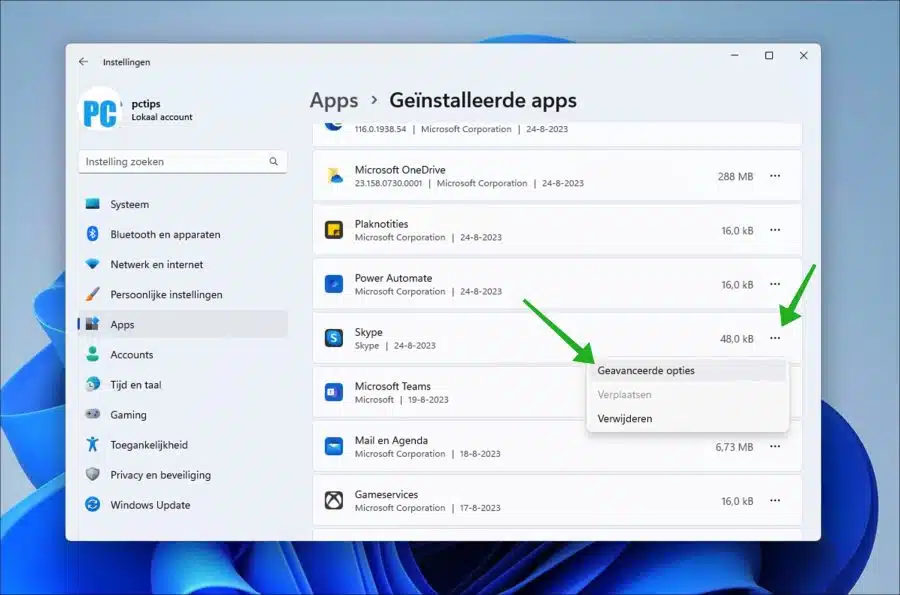This screenshot has width=900, height=595.
Task: Click the Bluetooth icon in the sidebar
Action: 92,234
